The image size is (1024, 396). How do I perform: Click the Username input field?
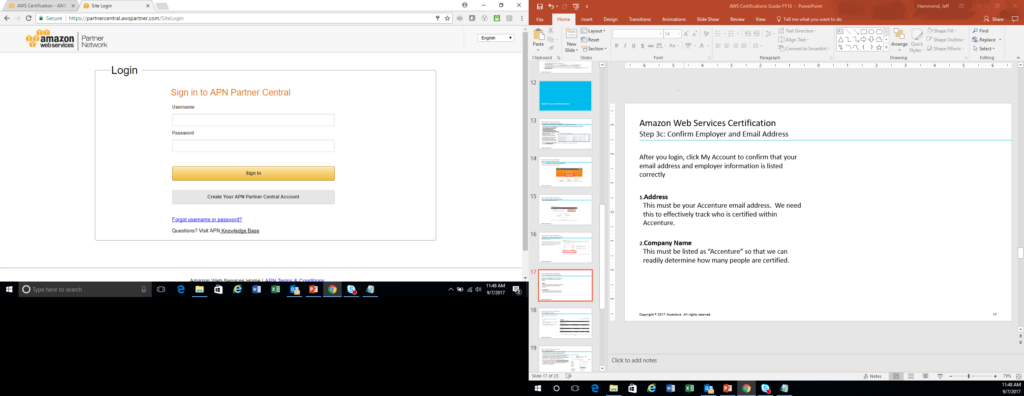click(253, 120)
